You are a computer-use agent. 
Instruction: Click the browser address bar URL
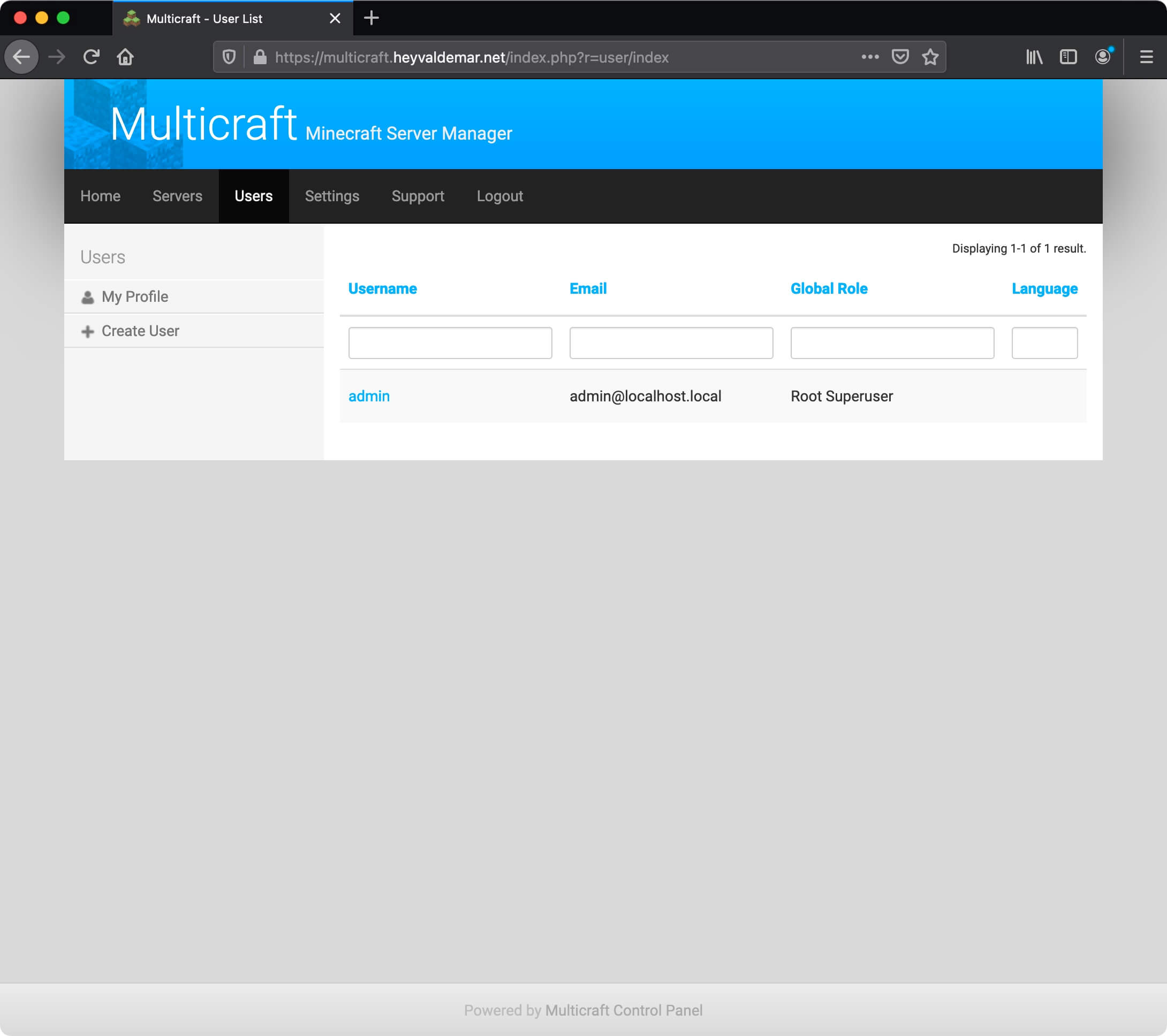click(472, 57)
